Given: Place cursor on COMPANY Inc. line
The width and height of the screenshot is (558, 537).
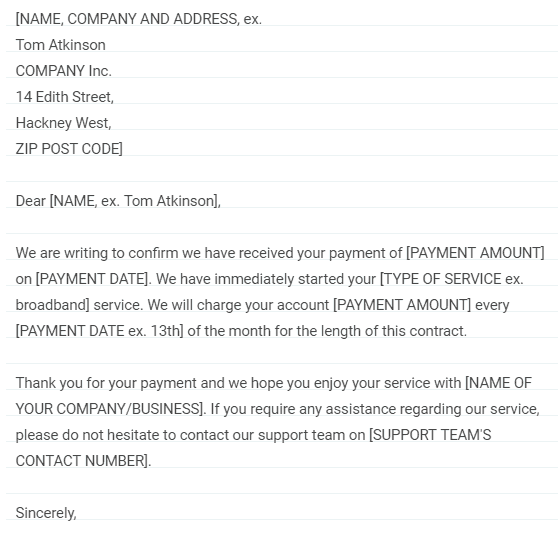Looking at the screenshot, I should click(64, 71).
